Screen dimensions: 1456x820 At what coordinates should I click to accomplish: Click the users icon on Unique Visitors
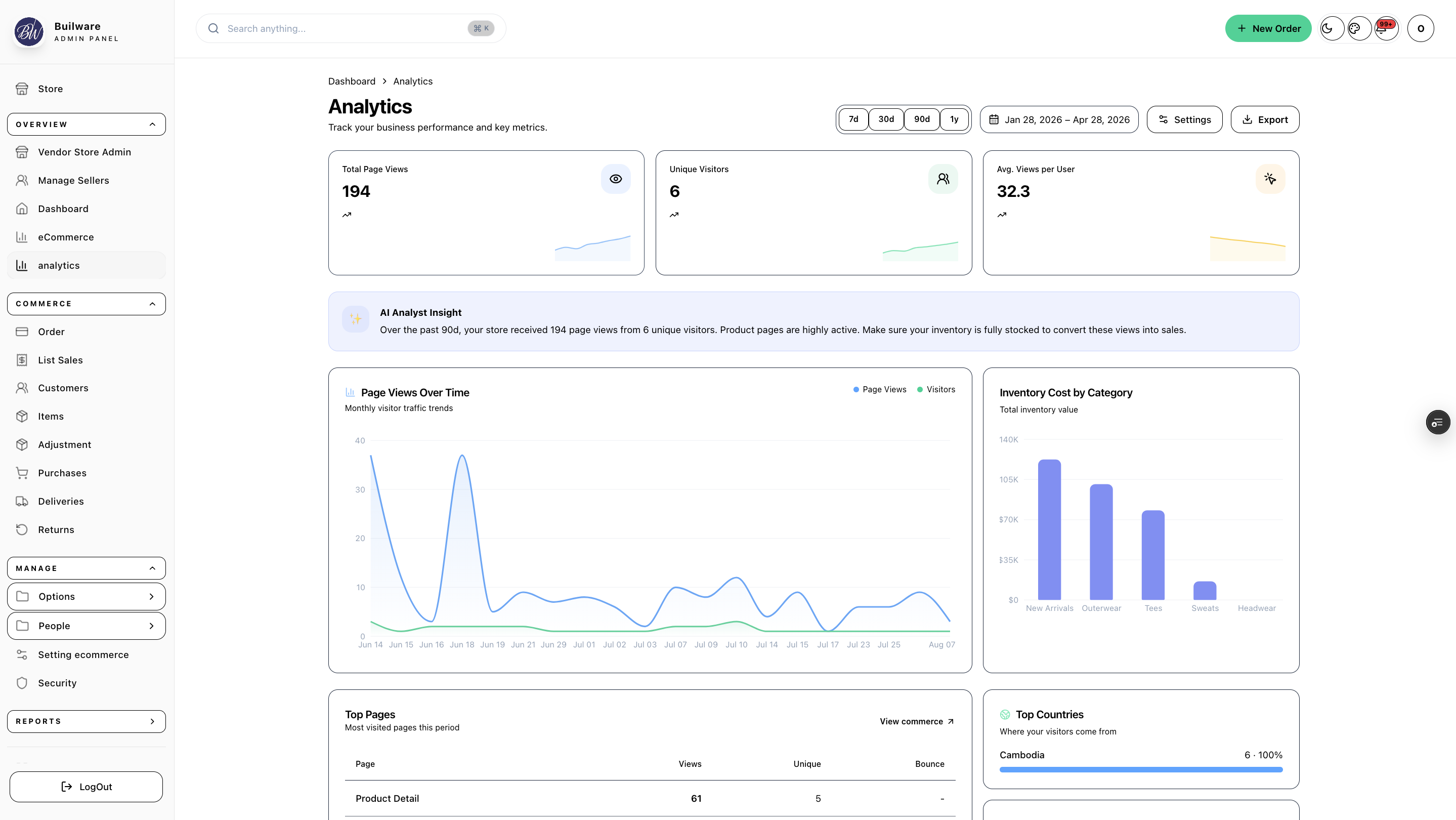click(943, 179)
